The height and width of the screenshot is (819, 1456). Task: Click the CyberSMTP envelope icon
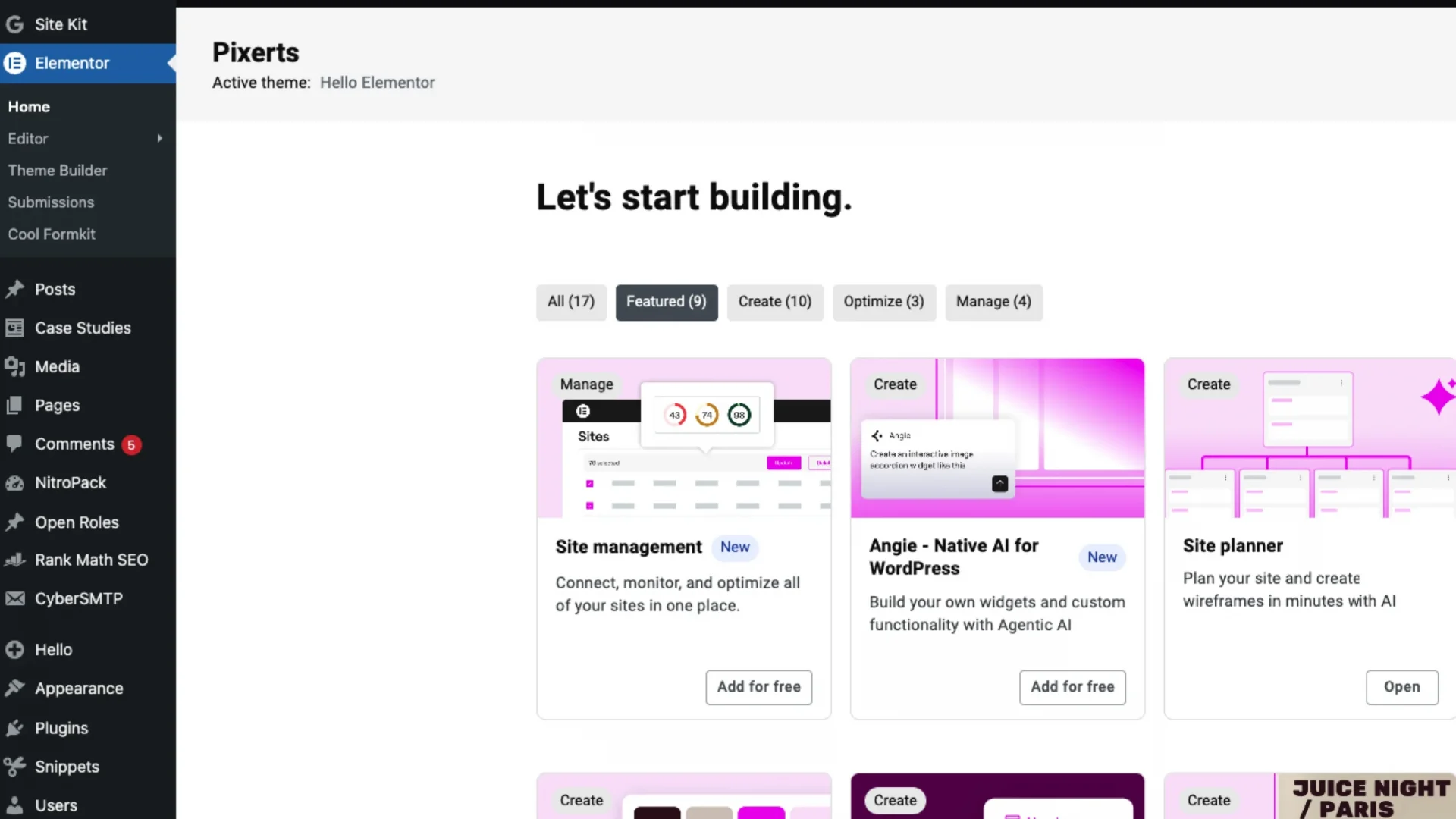pyautogui.click(x=14, y=598)
